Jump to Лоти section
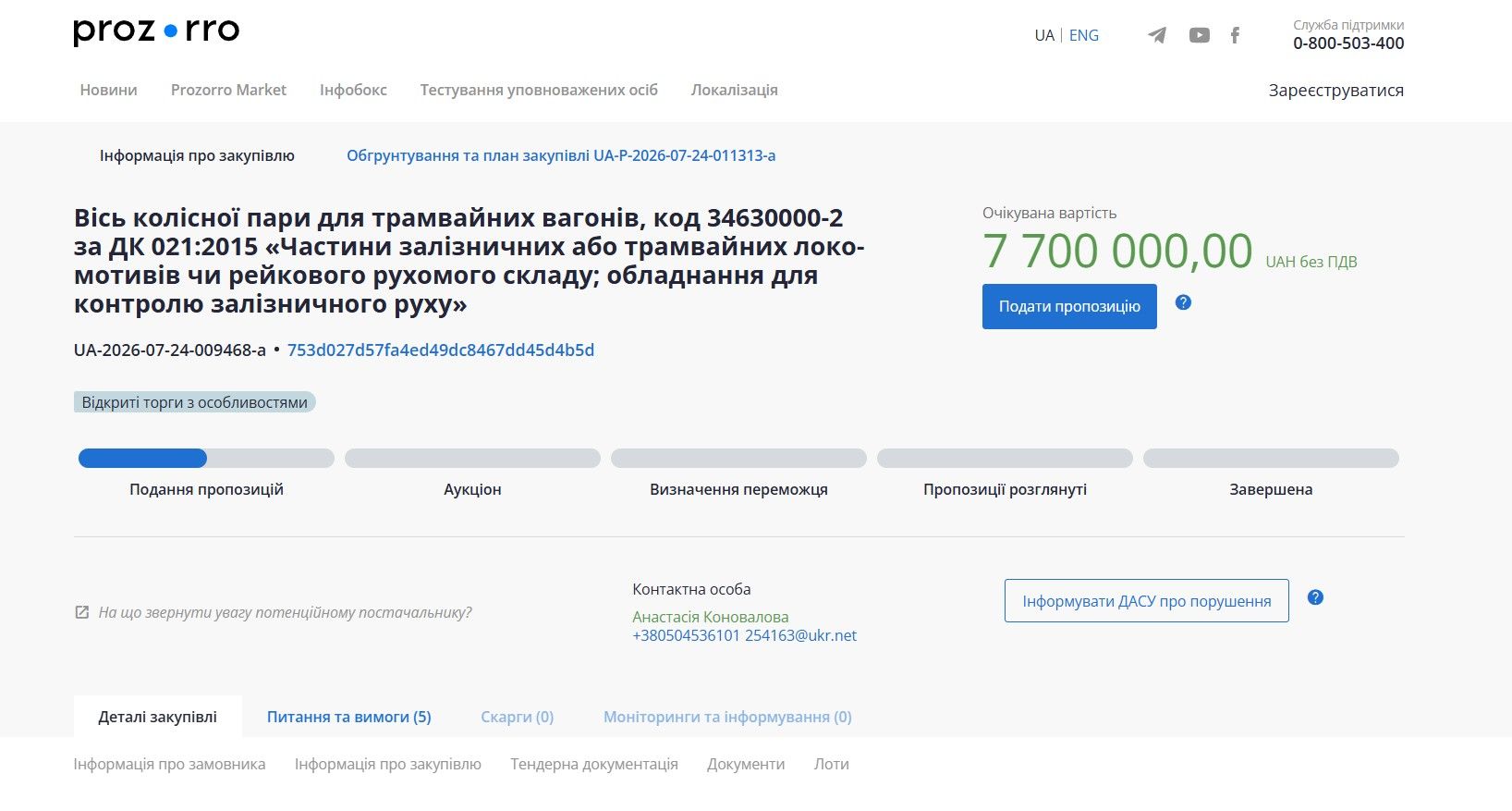The image size is (1512, 811). (832, 764)
